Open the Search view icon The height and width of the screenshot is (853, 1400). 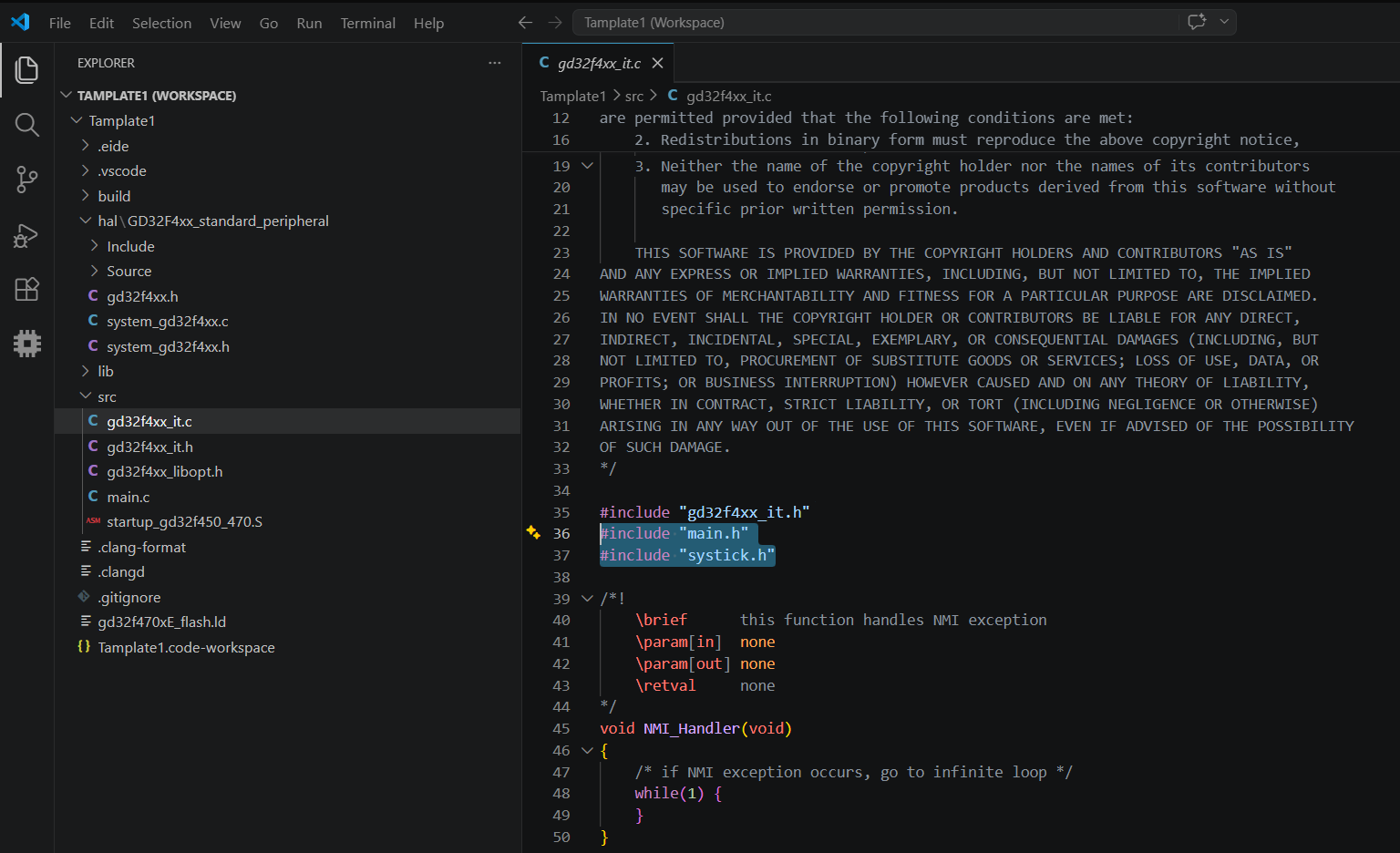26,125
